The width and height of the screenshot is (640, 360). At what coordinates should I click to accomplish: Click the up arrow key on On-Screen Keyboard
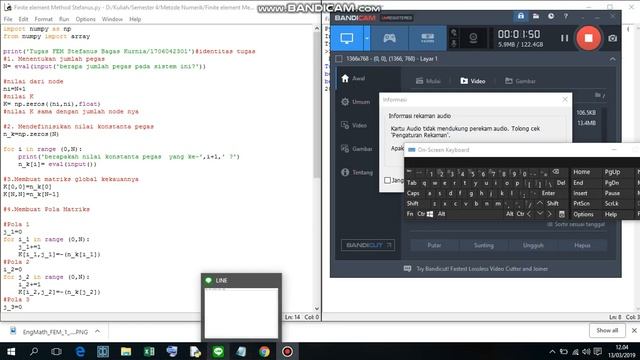540,203
